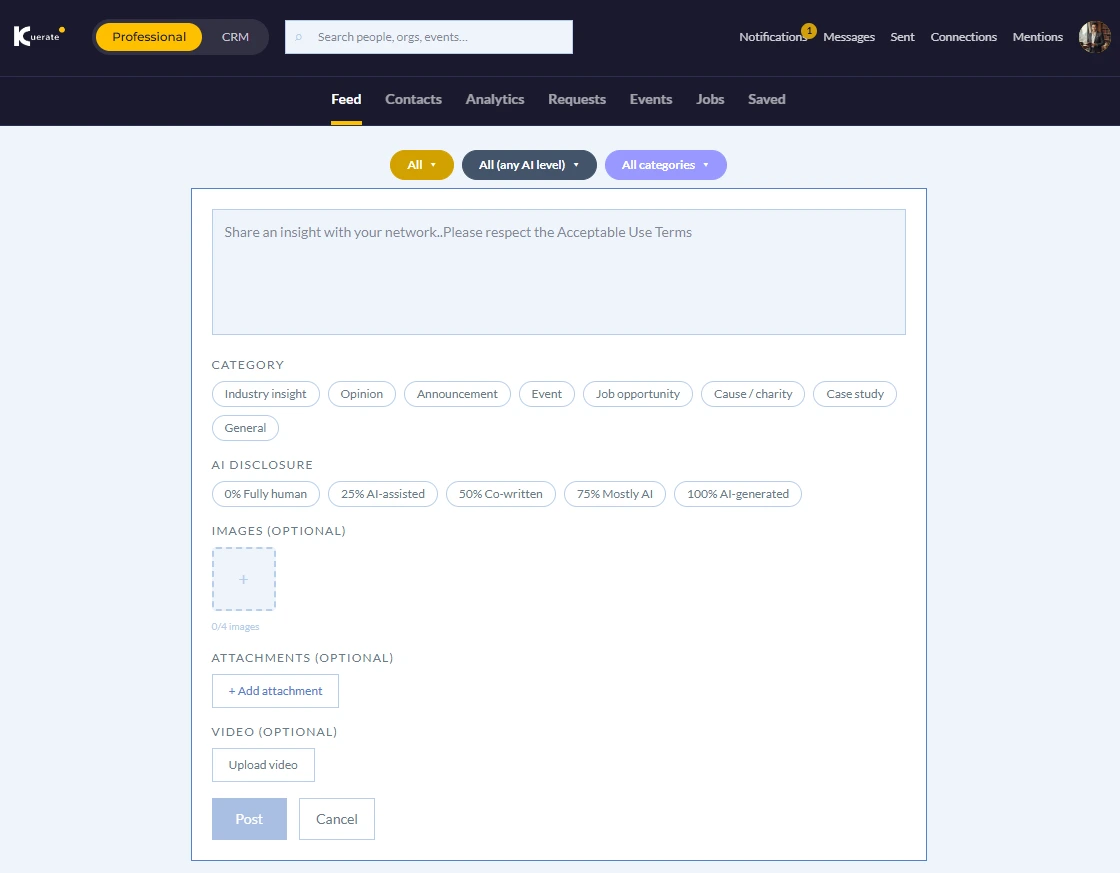Choose the Announcement category
1120x873 pixels.
coord(457,394)
